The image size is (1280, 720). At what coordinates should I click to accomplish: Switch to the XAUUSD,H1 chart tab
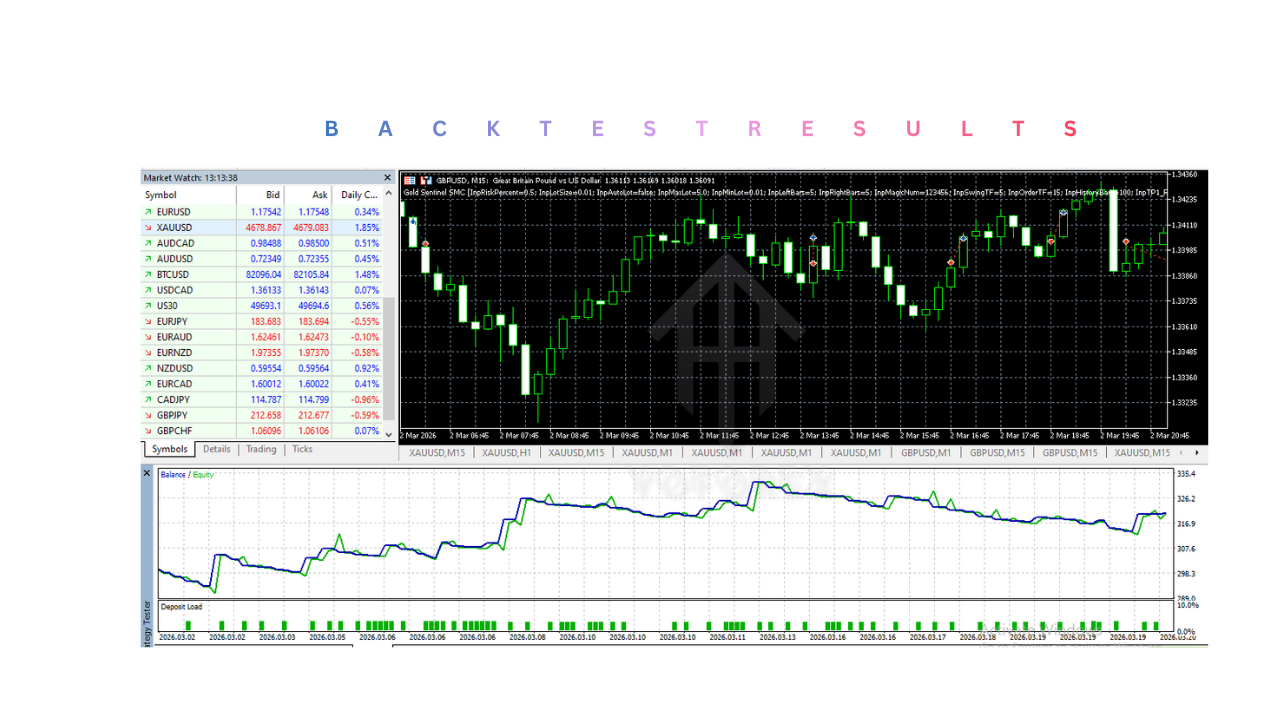tap(505, 453)
